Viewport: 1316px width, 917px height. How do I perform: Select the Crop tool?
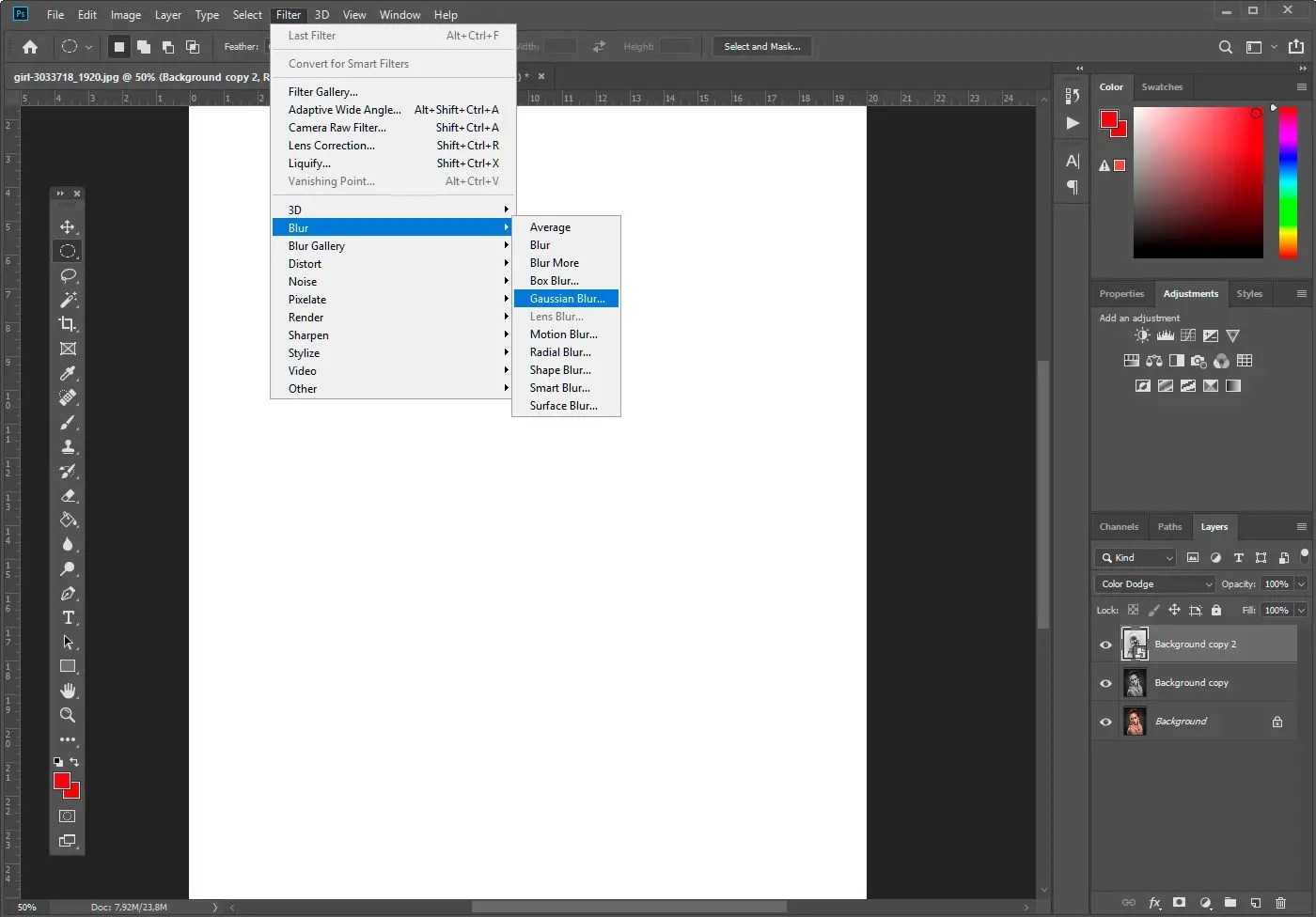point(68,324)
